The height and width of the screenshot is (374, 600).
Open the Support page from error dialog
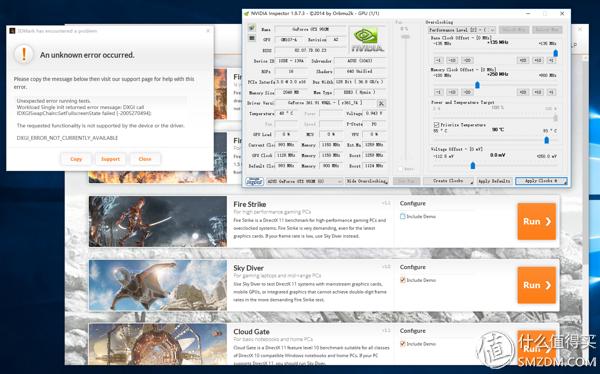[x=110, y=159]
